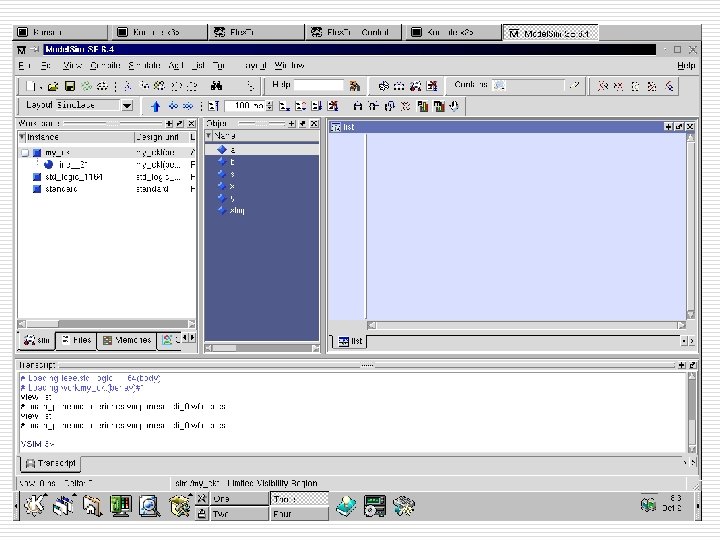Click the Workspace horizontal scrollbar thumb

pos(42,324)
